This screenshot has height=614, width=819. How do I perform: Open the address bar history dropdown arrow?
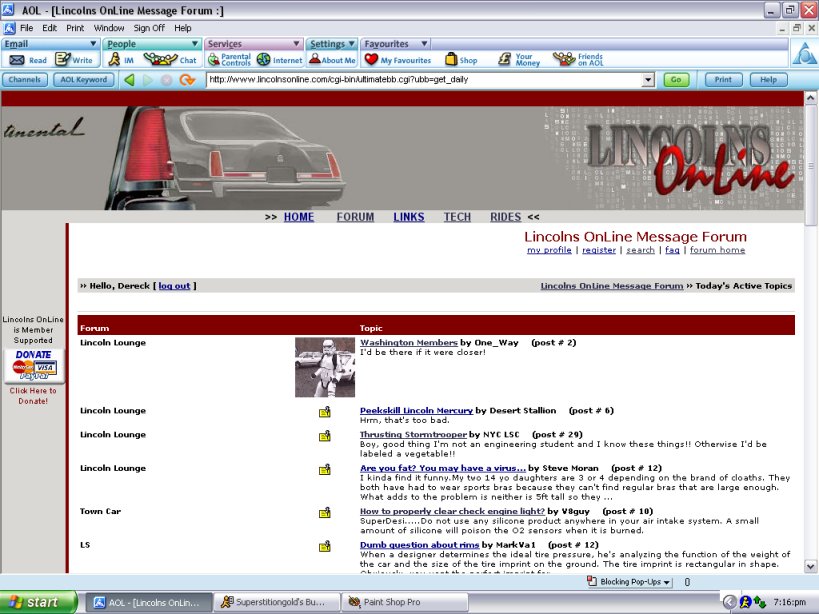click(x=648, y=80)
